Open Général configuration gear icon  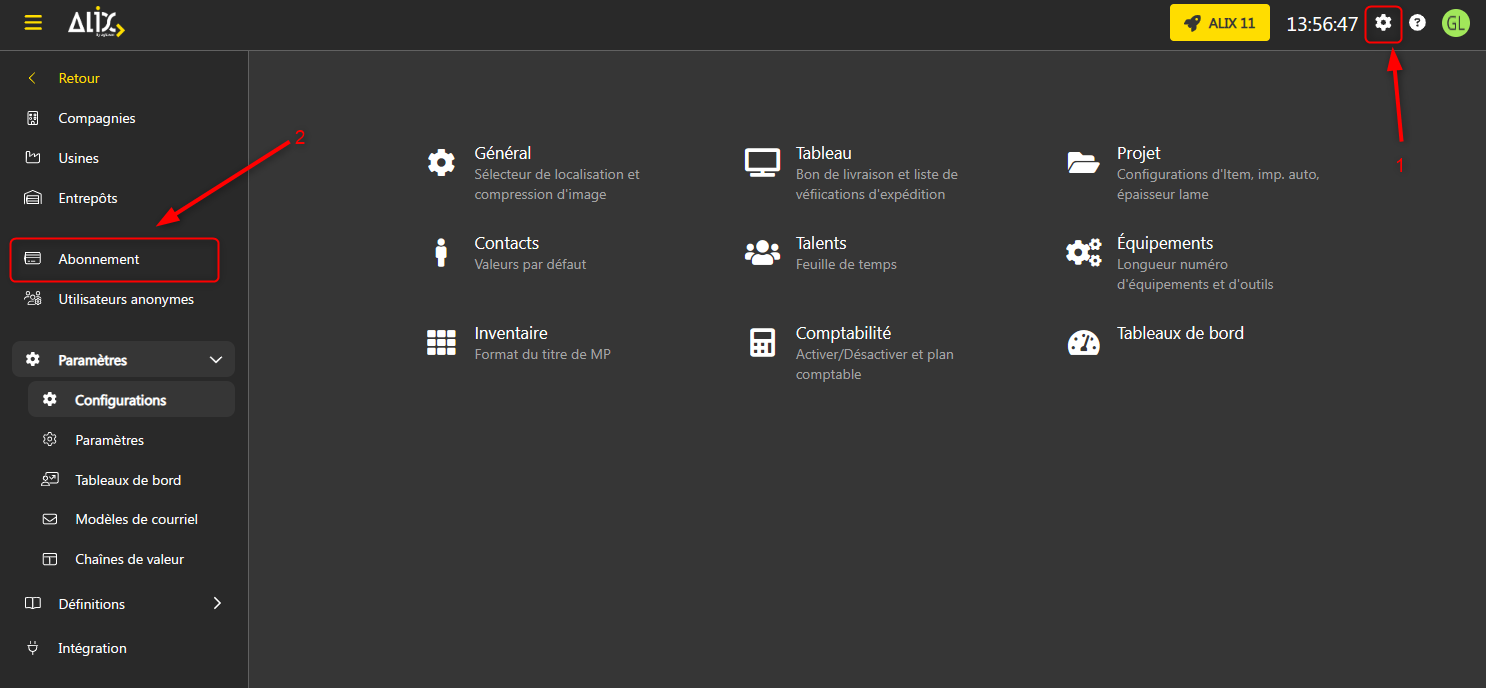[441, 162]
